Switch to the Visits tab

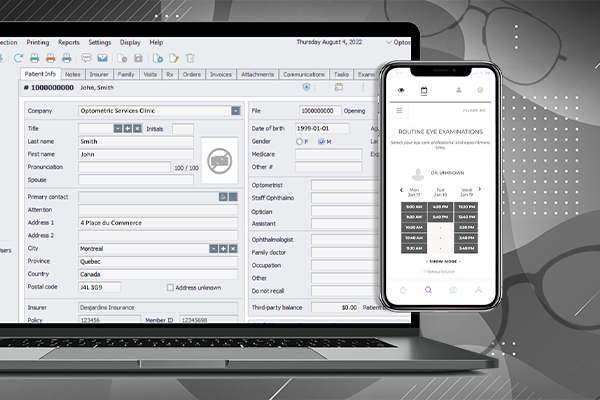coord(150,74)
